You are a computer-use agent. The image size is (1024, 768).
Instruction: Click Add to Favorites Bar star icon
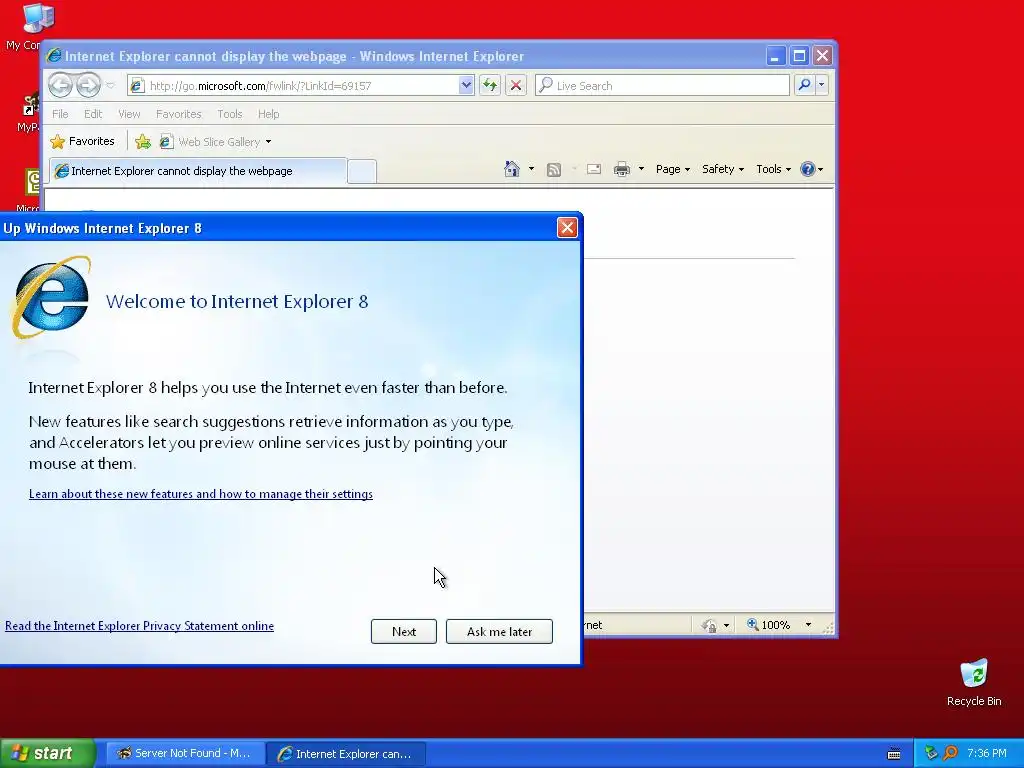point(143,141)
